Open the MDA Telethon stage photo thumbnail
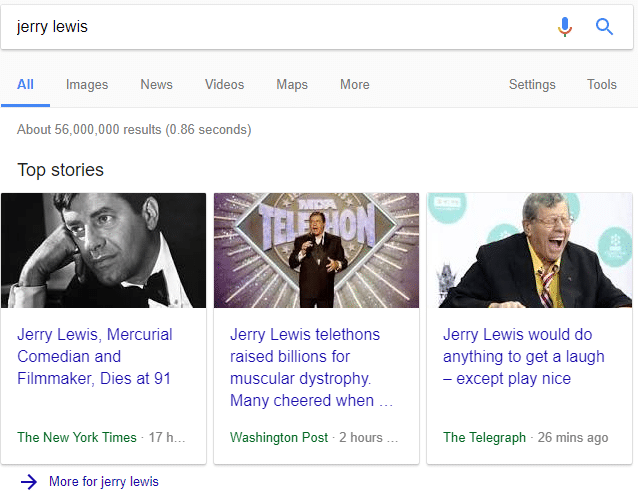 pos(316,250)
